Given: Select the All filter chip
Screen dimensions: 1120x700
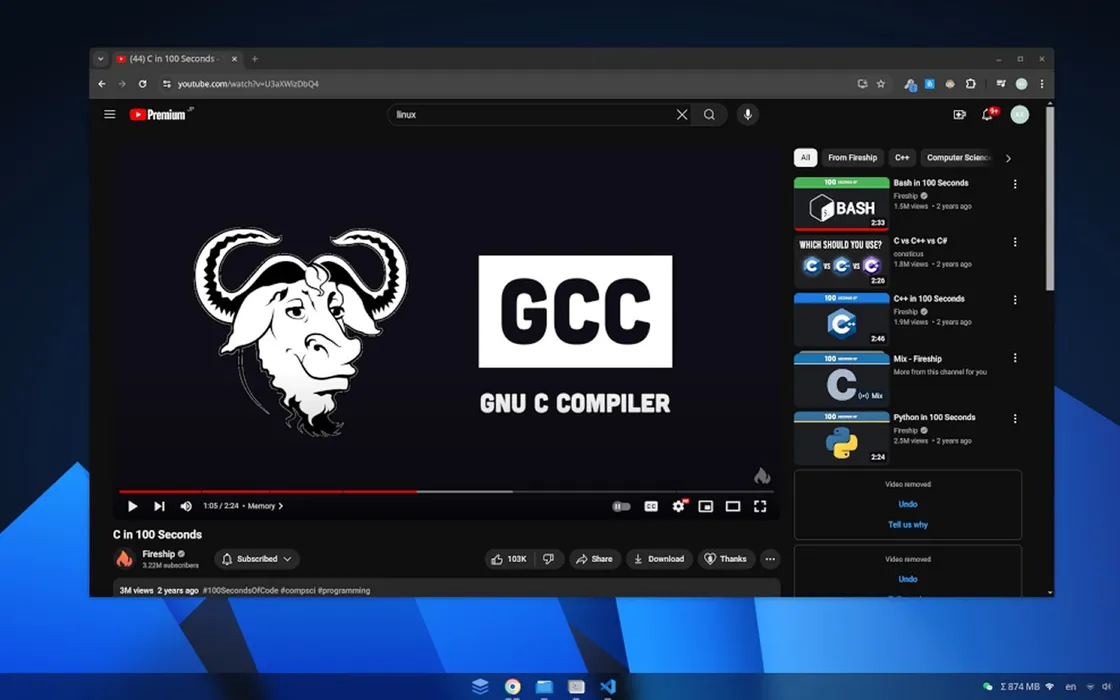Looking at the screenshot, I should click(x=805, y=157).
